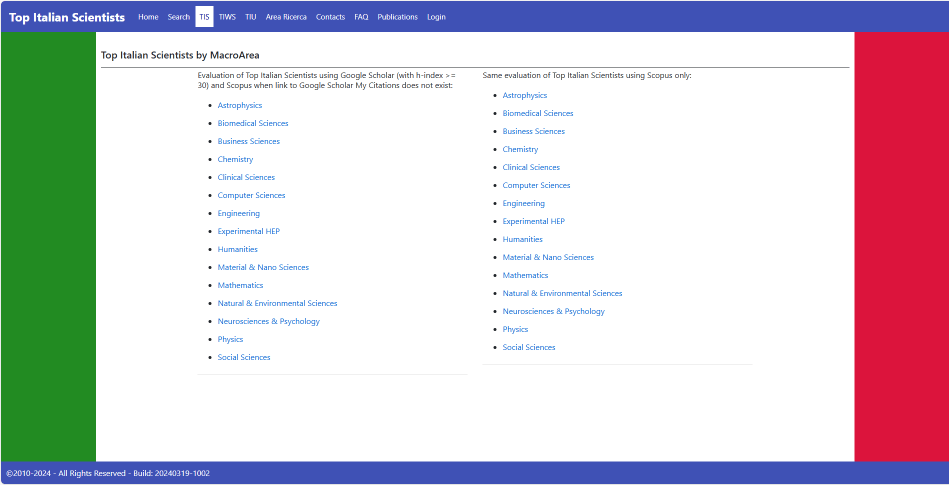Select the active TIS navigation tab
Screen dimensions: 949x485
tap(205, 17)
